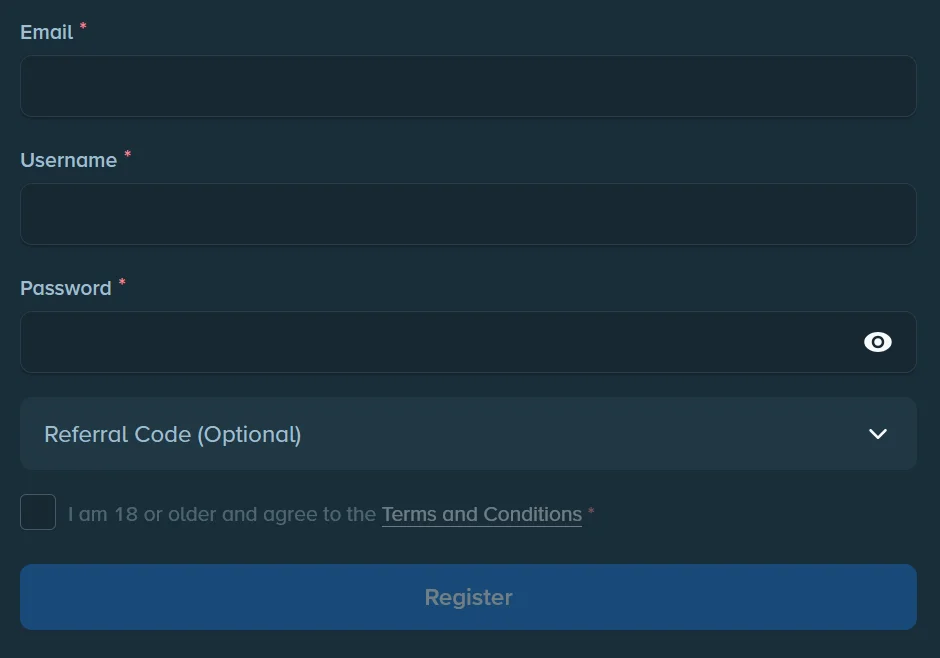Focus the Username input field

pyautogui.click(x=468, y=214)
